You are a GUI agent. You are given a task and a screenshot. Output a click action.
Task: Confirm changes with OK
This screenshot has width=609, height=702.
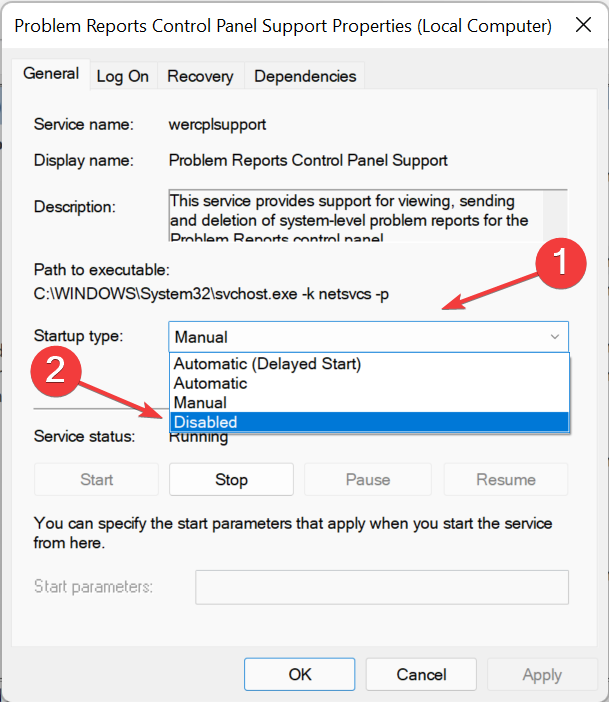pyautogui.click(x=300, y=674)
